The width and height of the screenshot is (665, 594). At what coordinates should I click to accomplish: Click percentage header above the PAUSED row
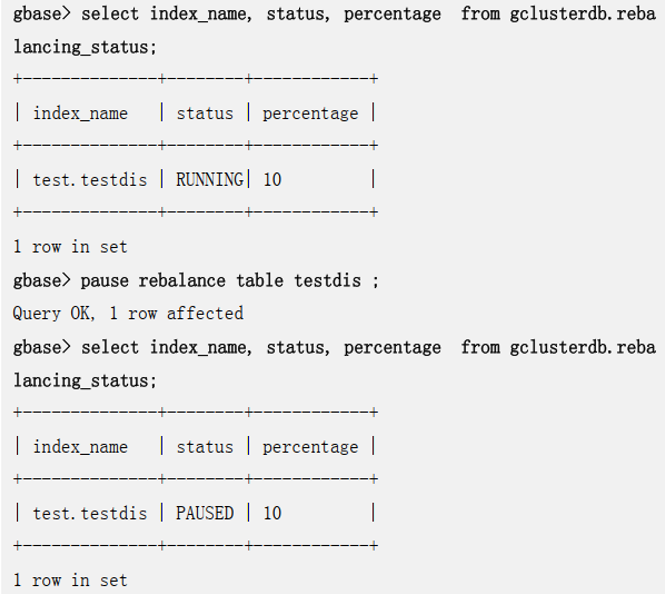310,447
